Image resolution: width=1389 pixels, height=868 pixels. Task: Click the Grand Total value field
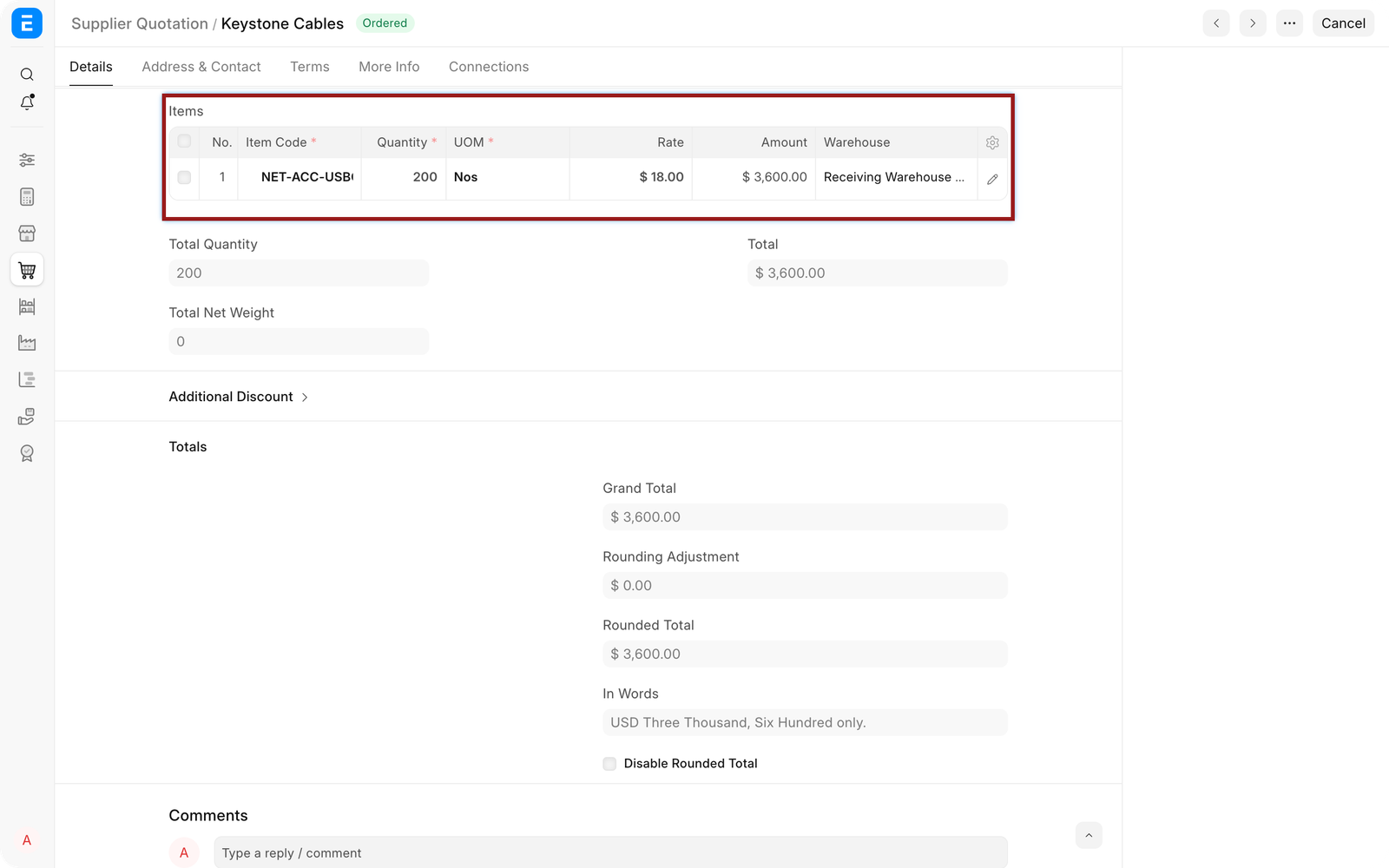(805, 517)
